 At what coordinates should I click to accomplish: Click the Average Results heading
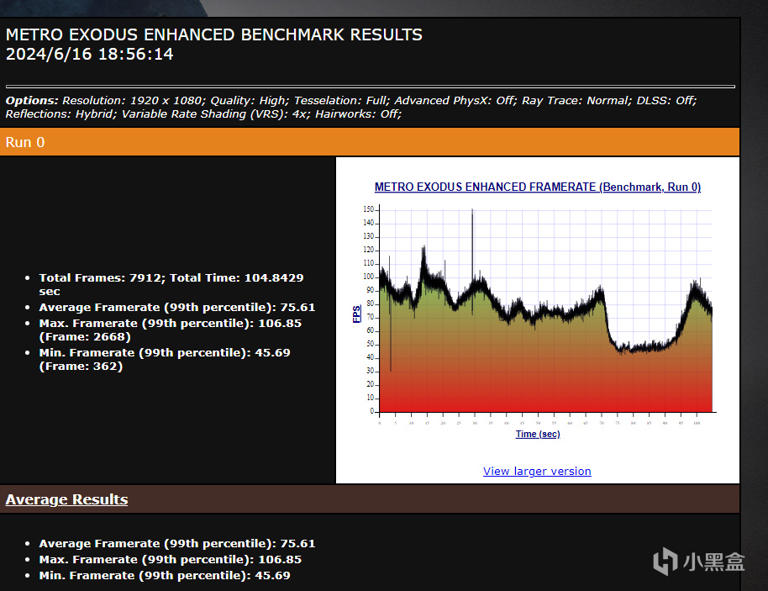tap(67, 499)
